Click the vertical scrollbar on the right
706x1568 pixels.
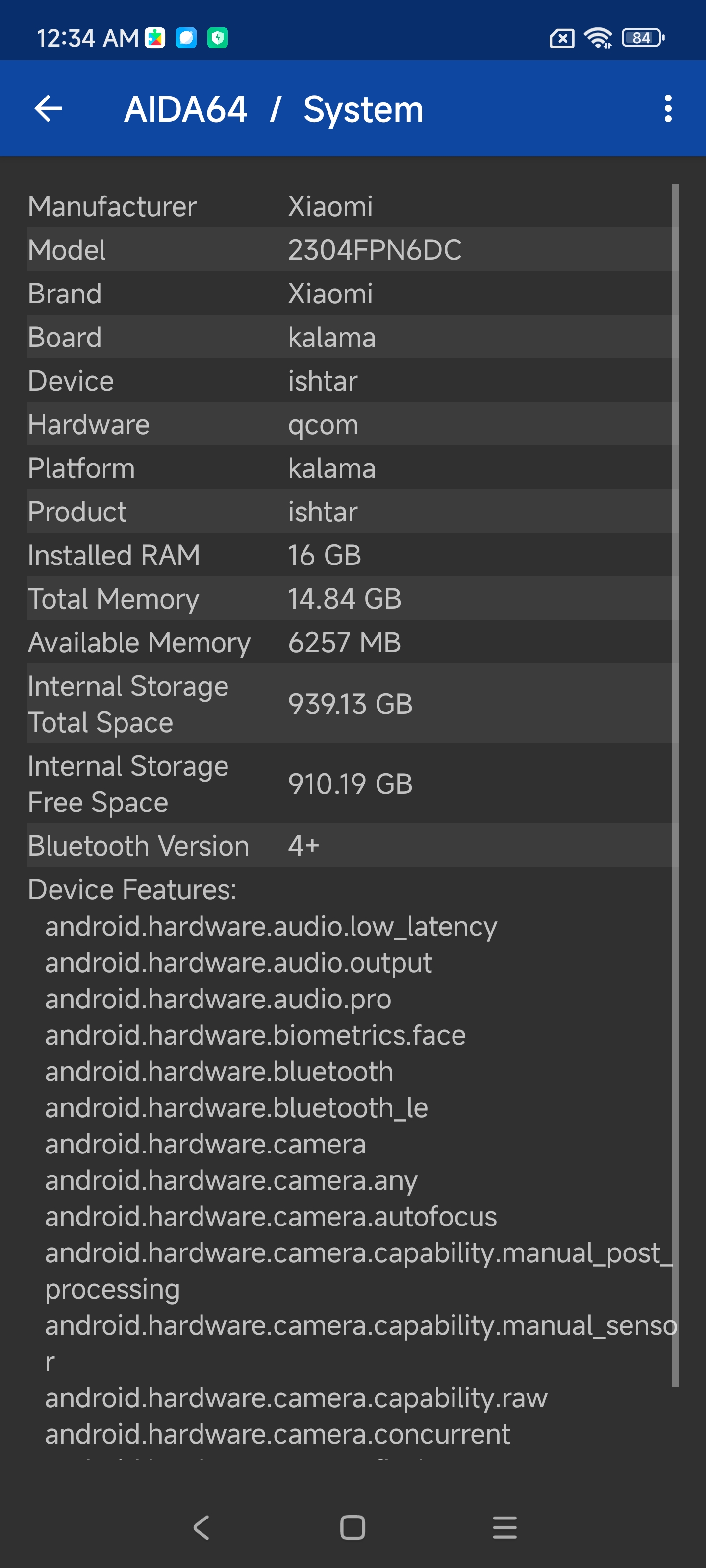pos(674,785)
